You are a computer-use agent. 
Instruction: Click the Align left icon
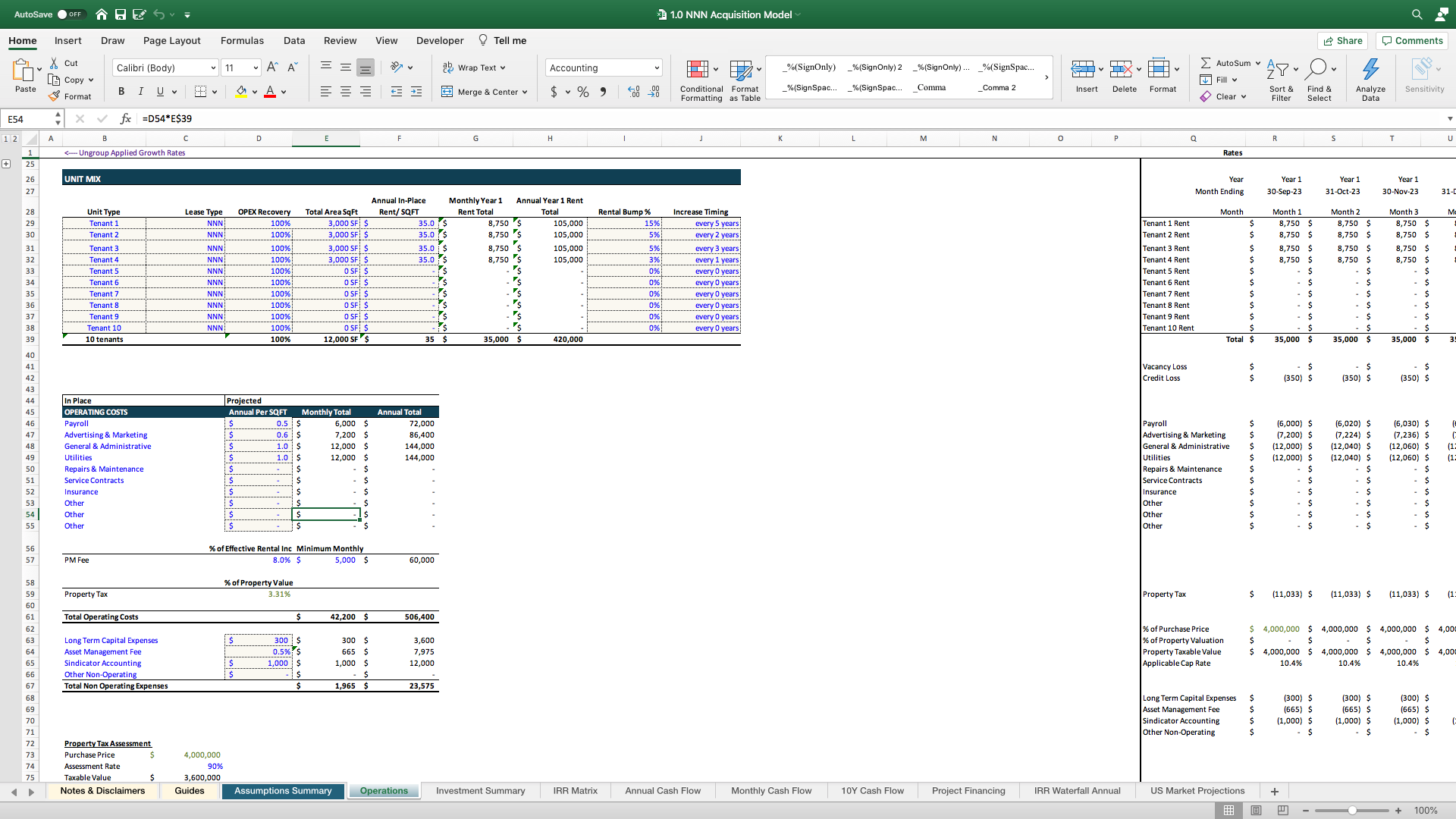pos(326,92)
